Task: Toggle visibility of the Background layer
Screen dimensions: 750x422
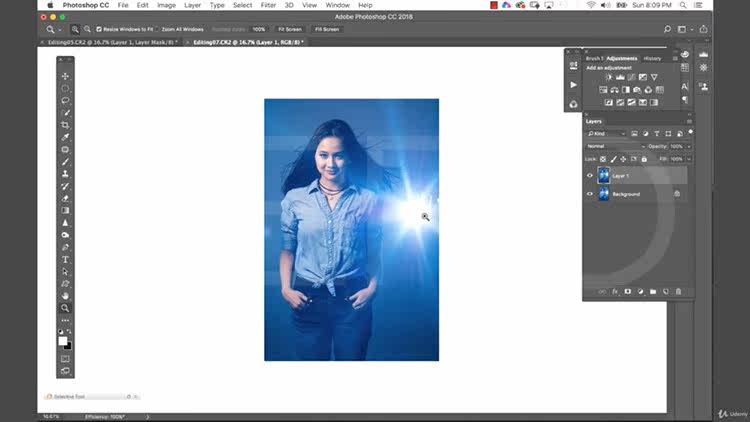Action: pos(590,194)
